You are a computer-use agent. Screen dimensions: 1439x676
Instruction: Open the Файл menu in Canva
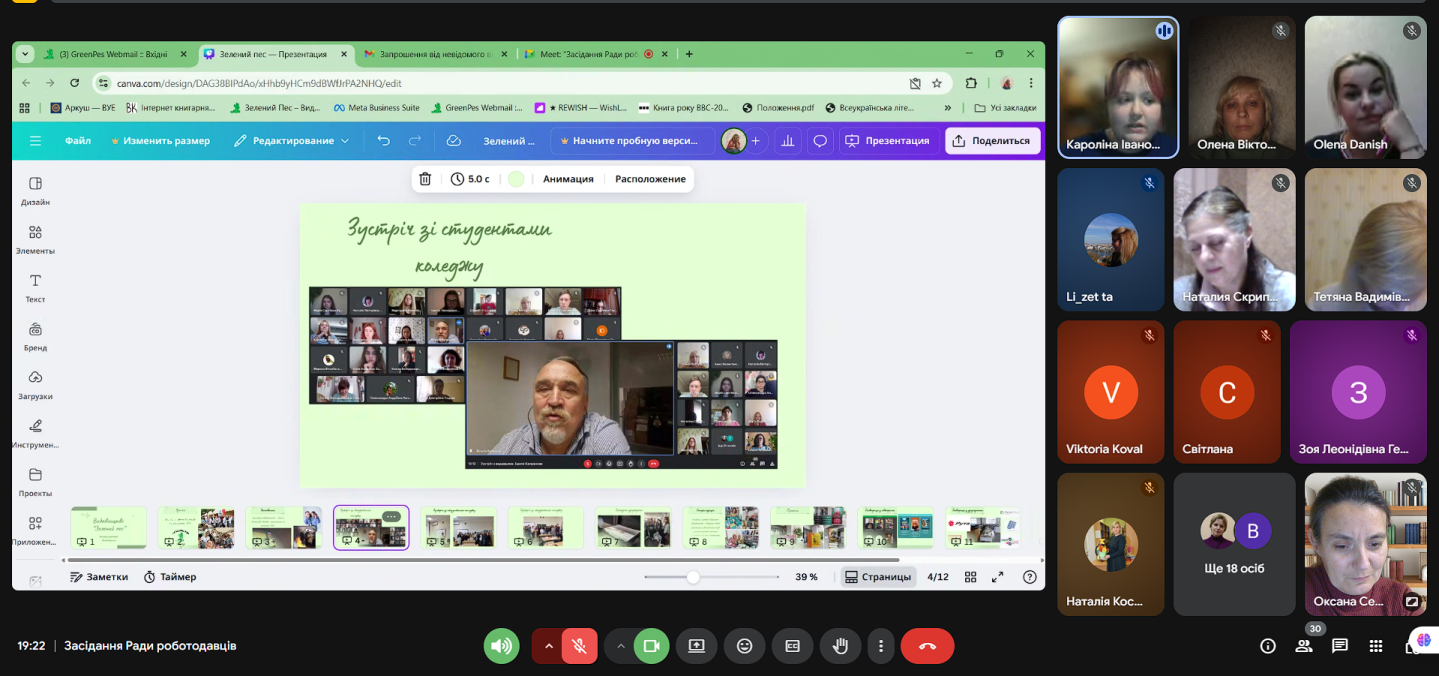78,141
